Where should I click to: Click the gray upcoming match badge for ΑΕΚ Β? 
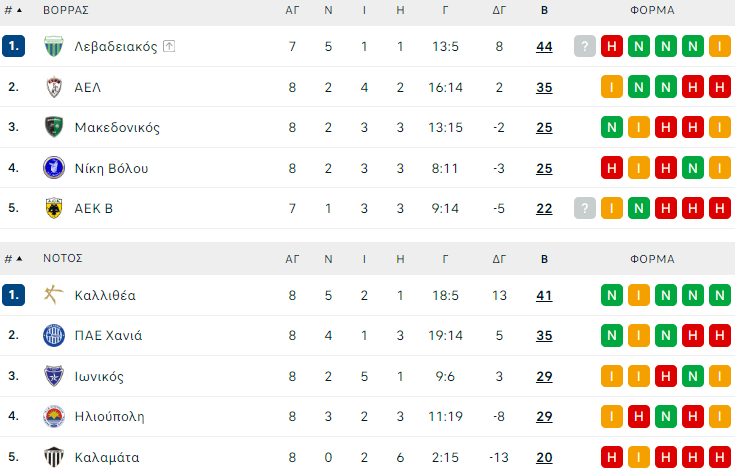585,208
